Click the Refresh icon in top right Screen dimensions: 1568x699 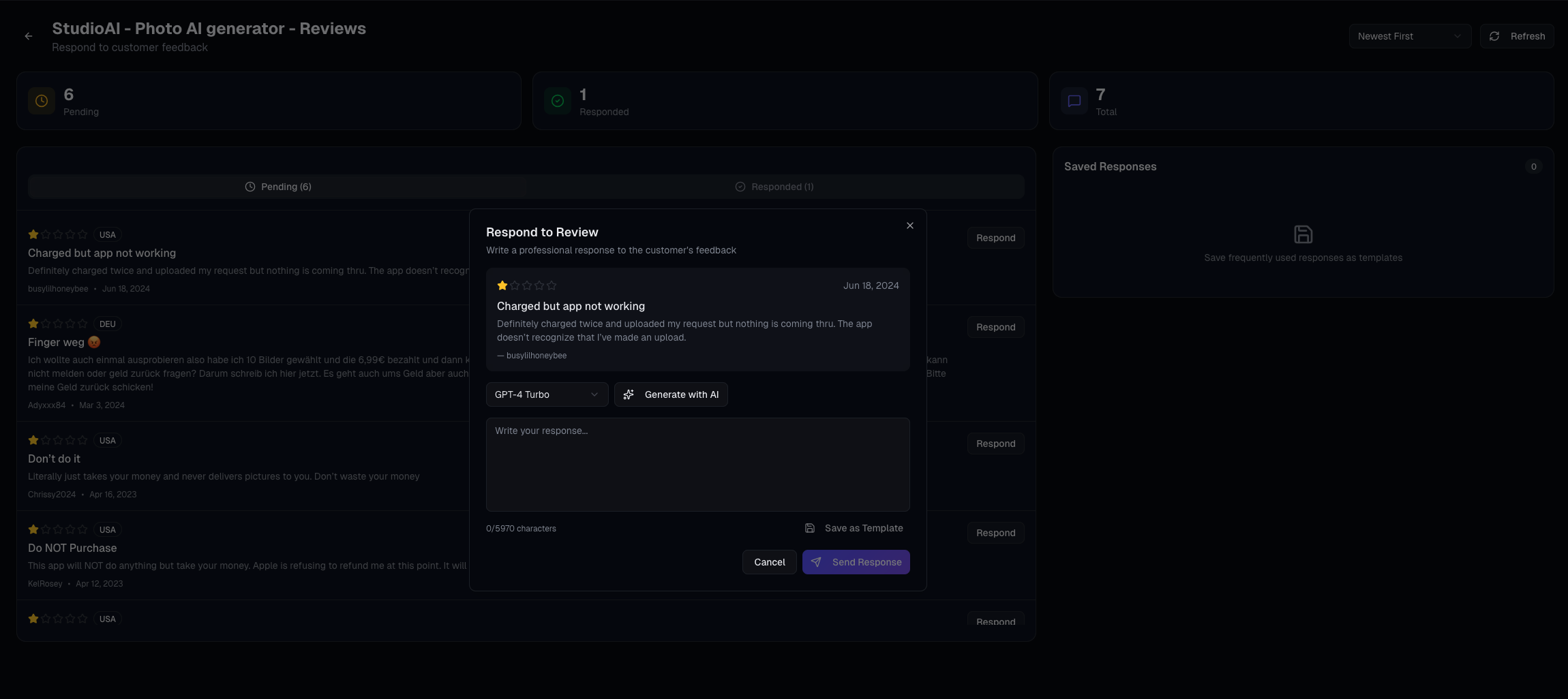tap(1494, 36)
